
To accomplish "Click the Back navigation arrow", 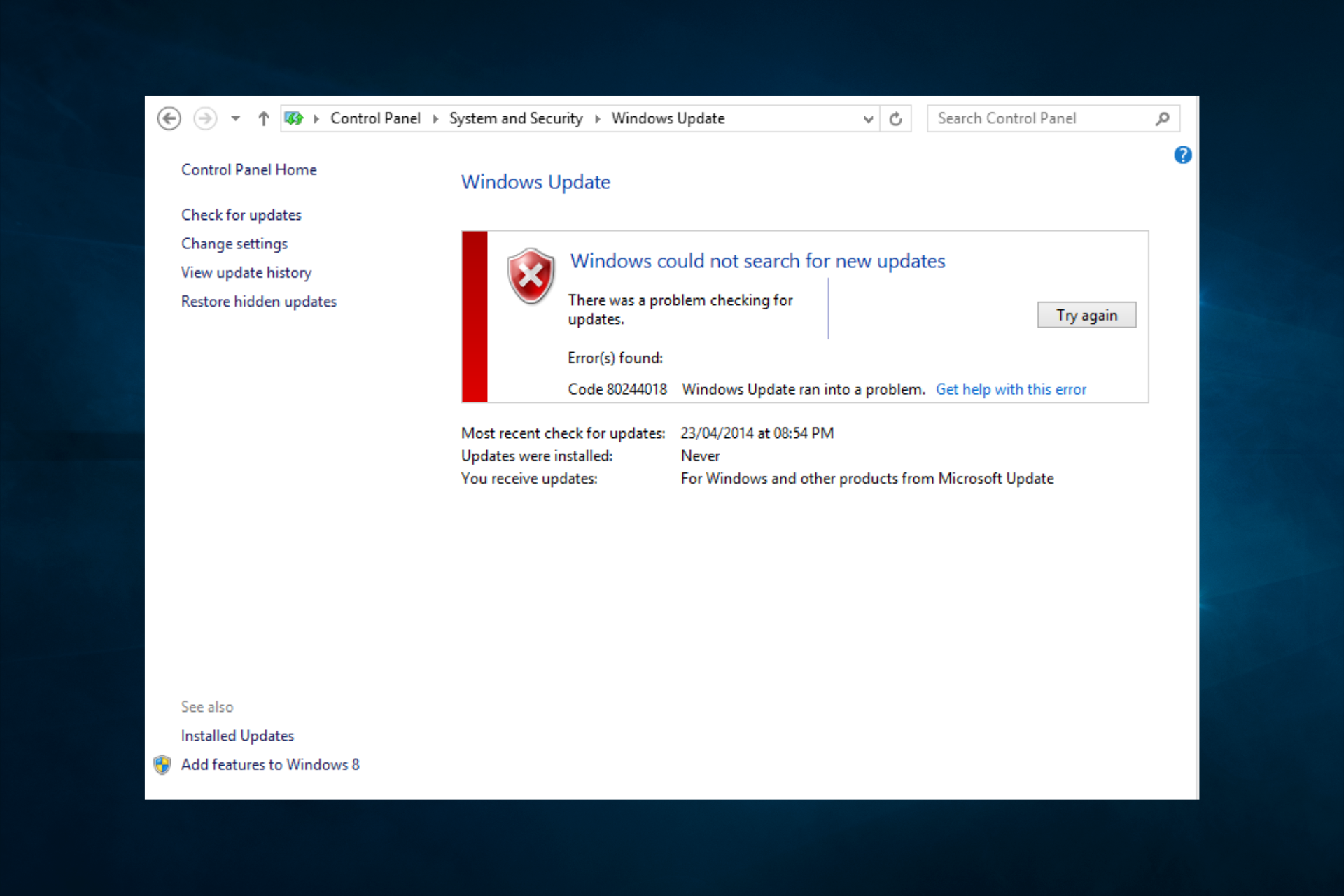I will pyautogui.click(x=169, y=118).
